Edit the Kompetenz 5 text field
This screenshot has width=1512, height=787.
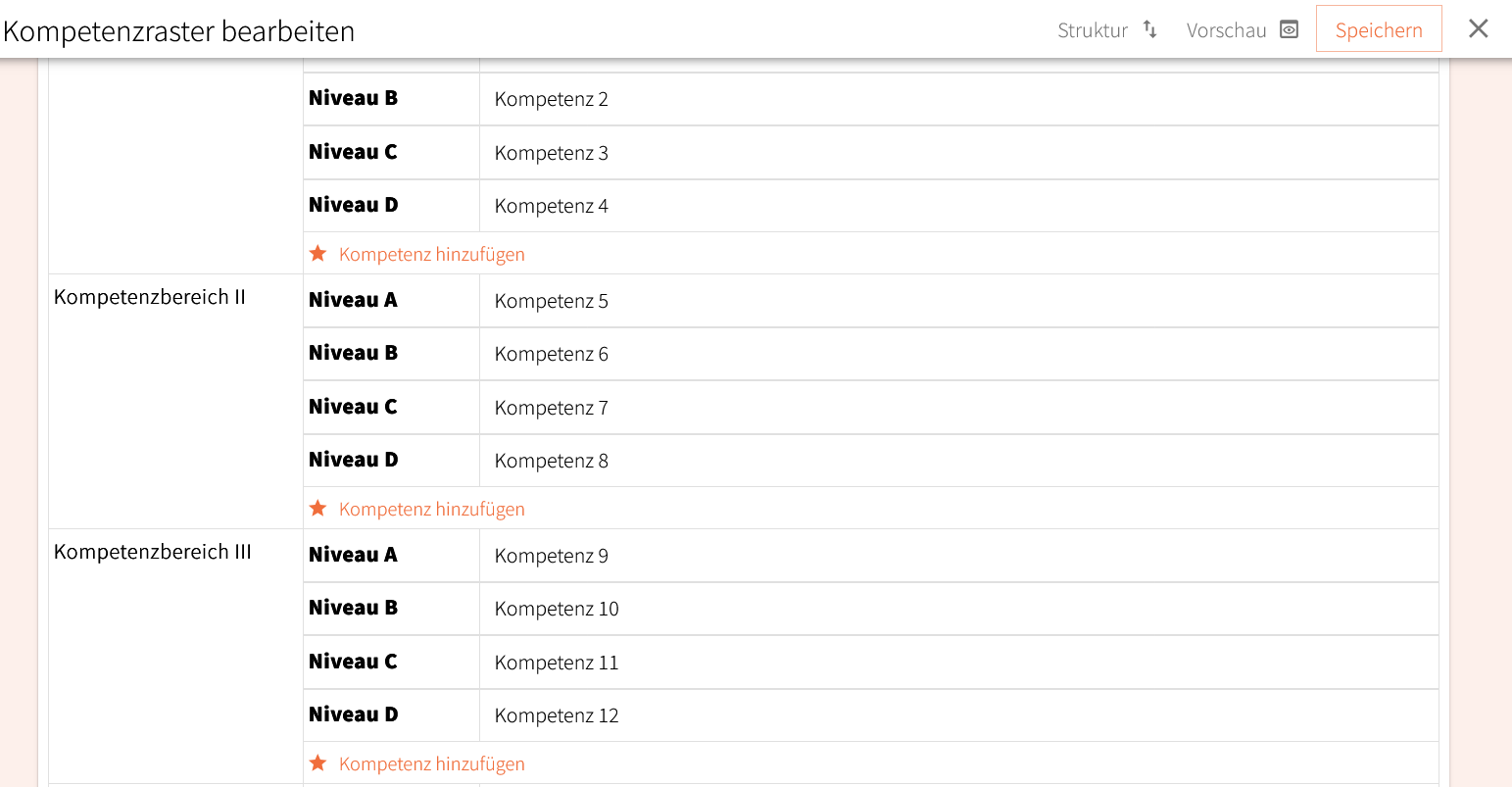958,301
